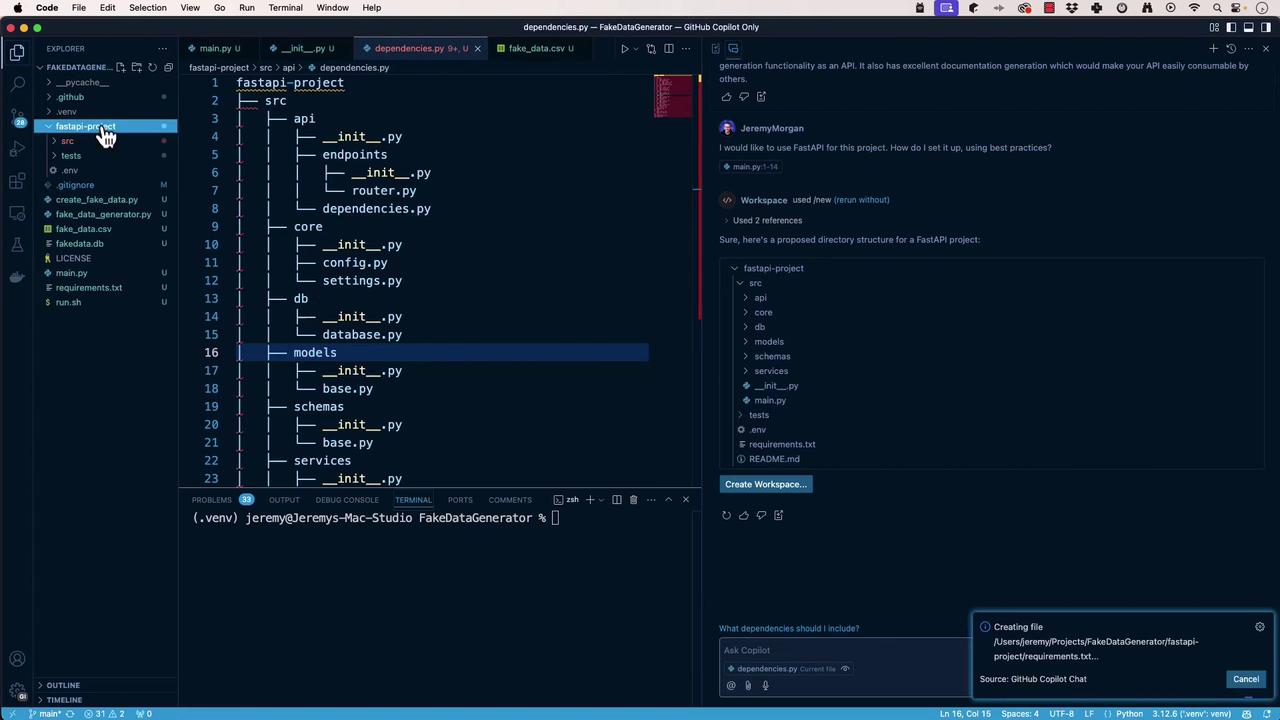Switch to the main.py editor tab
Screen dimensions: 1280x720
point(215,48)
